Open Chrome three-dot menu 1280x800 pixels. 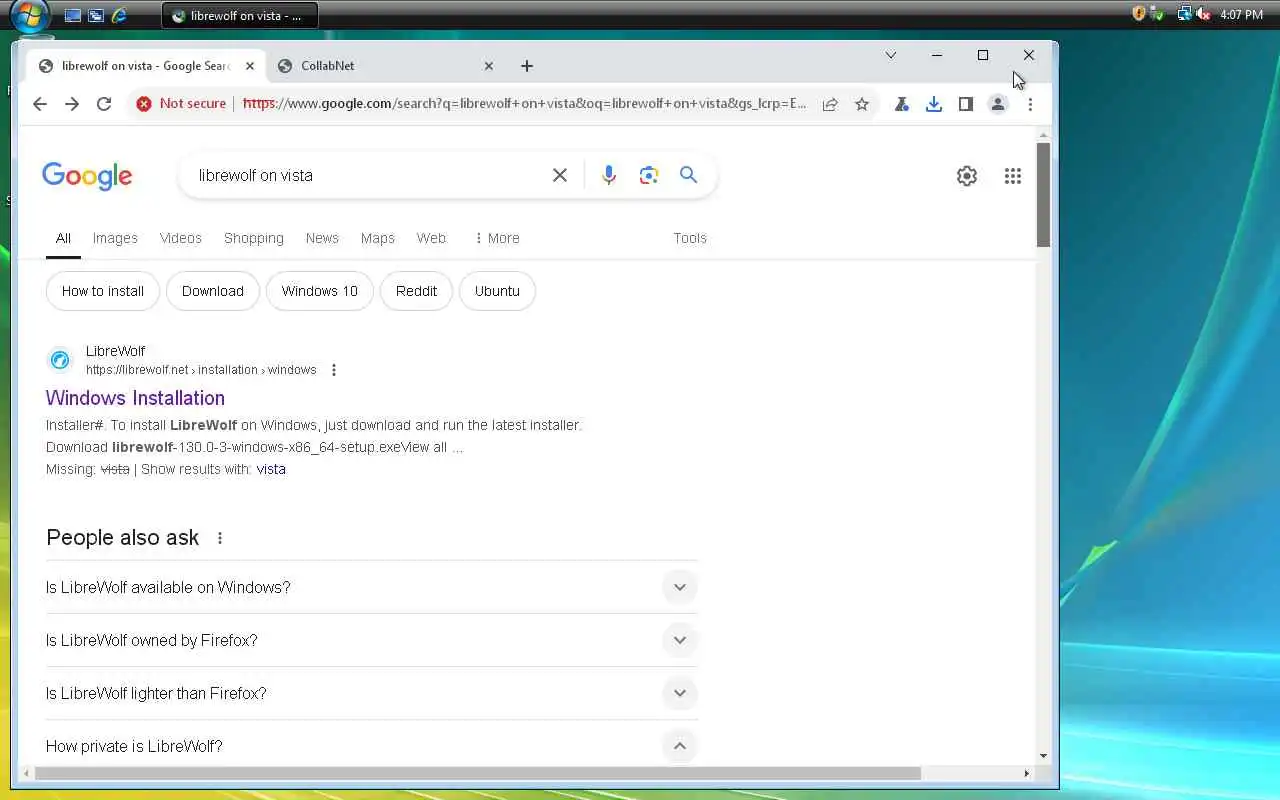pos(1030,104)
